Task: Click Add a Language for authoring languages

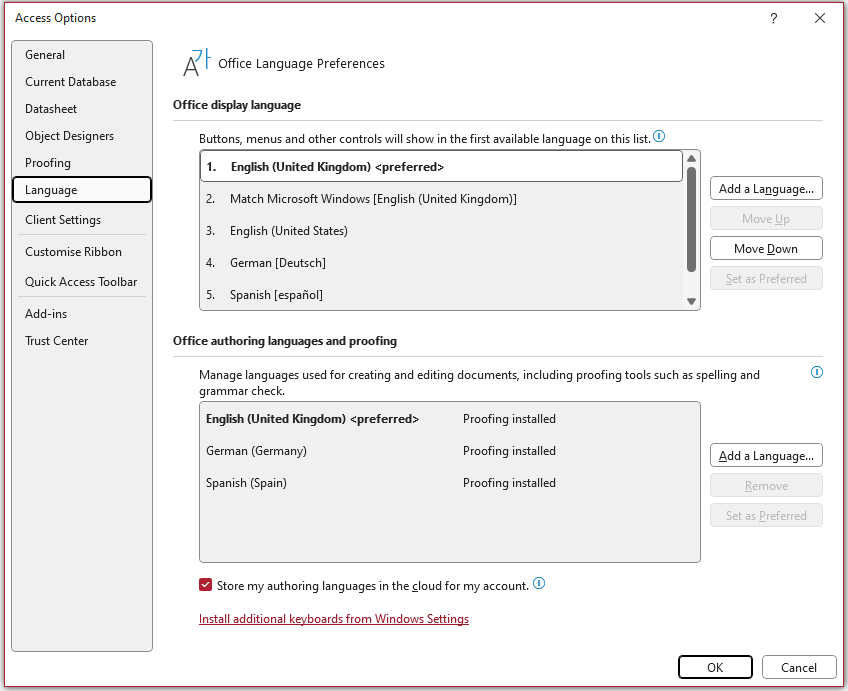Action: [x=766, y=455]
